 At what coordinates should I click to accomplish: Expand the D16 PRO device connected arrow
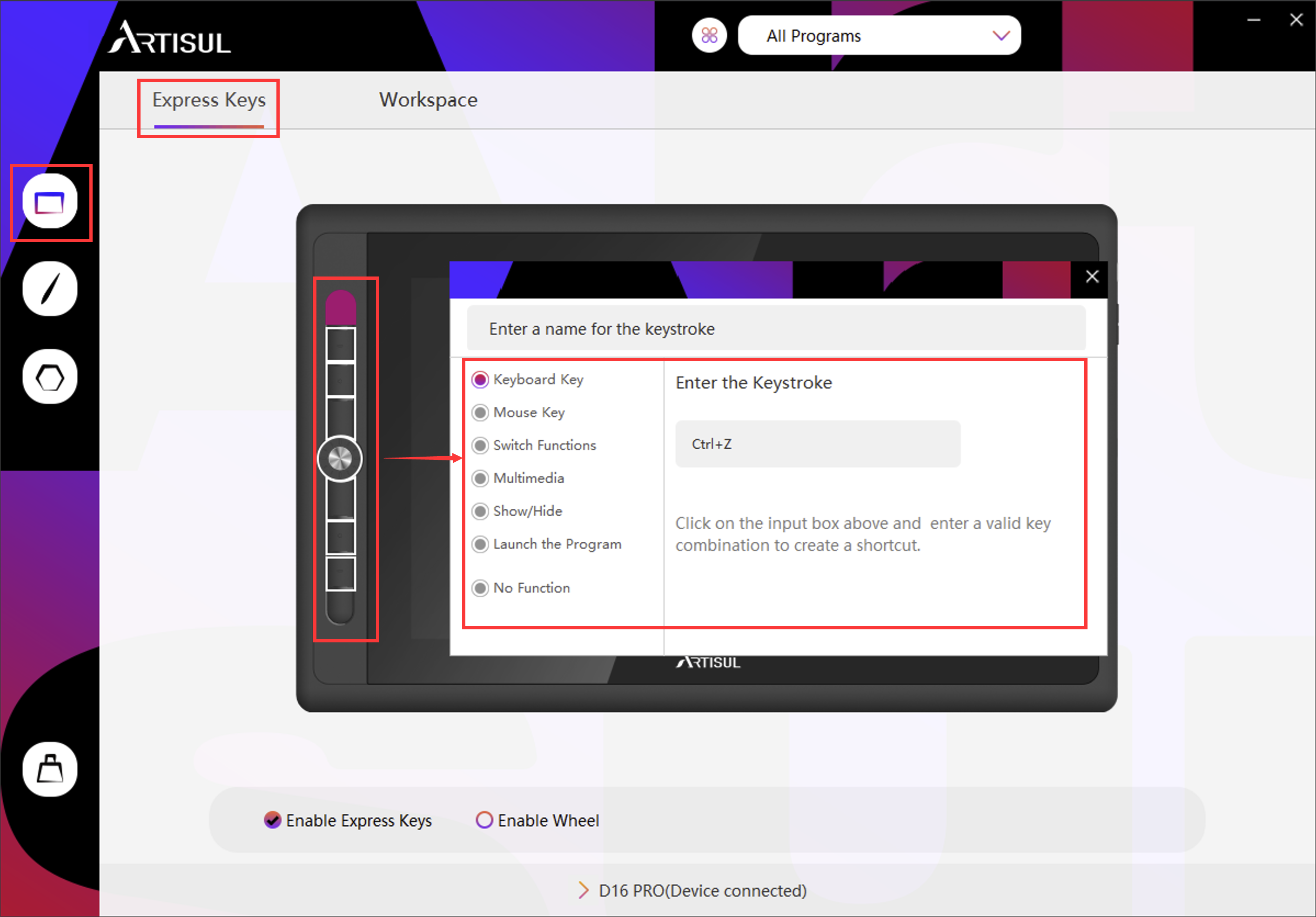coord(583,890)
